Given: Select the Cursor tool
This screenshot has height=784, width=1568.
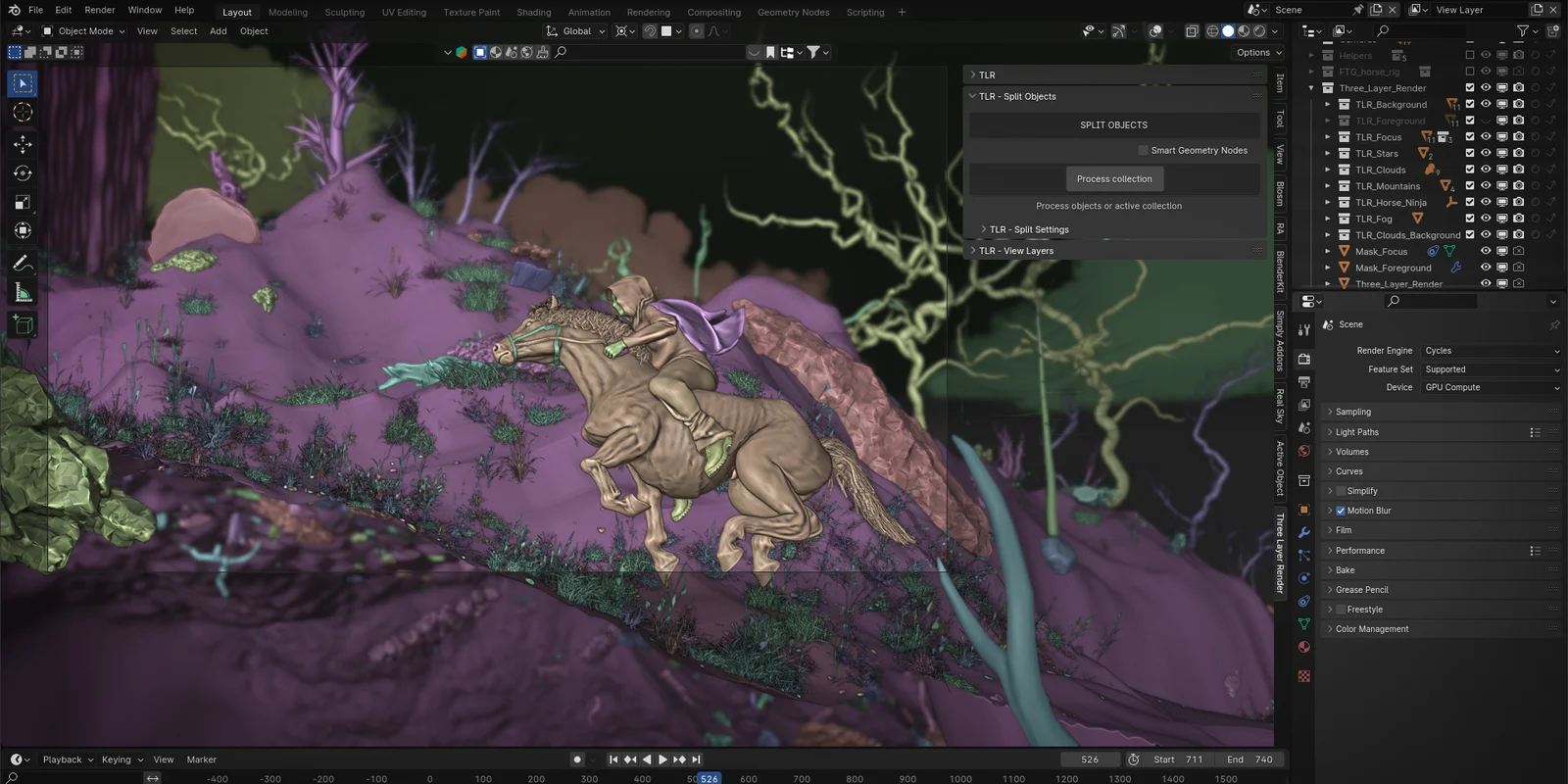Looking at the screenshot, I should [23, 113].
